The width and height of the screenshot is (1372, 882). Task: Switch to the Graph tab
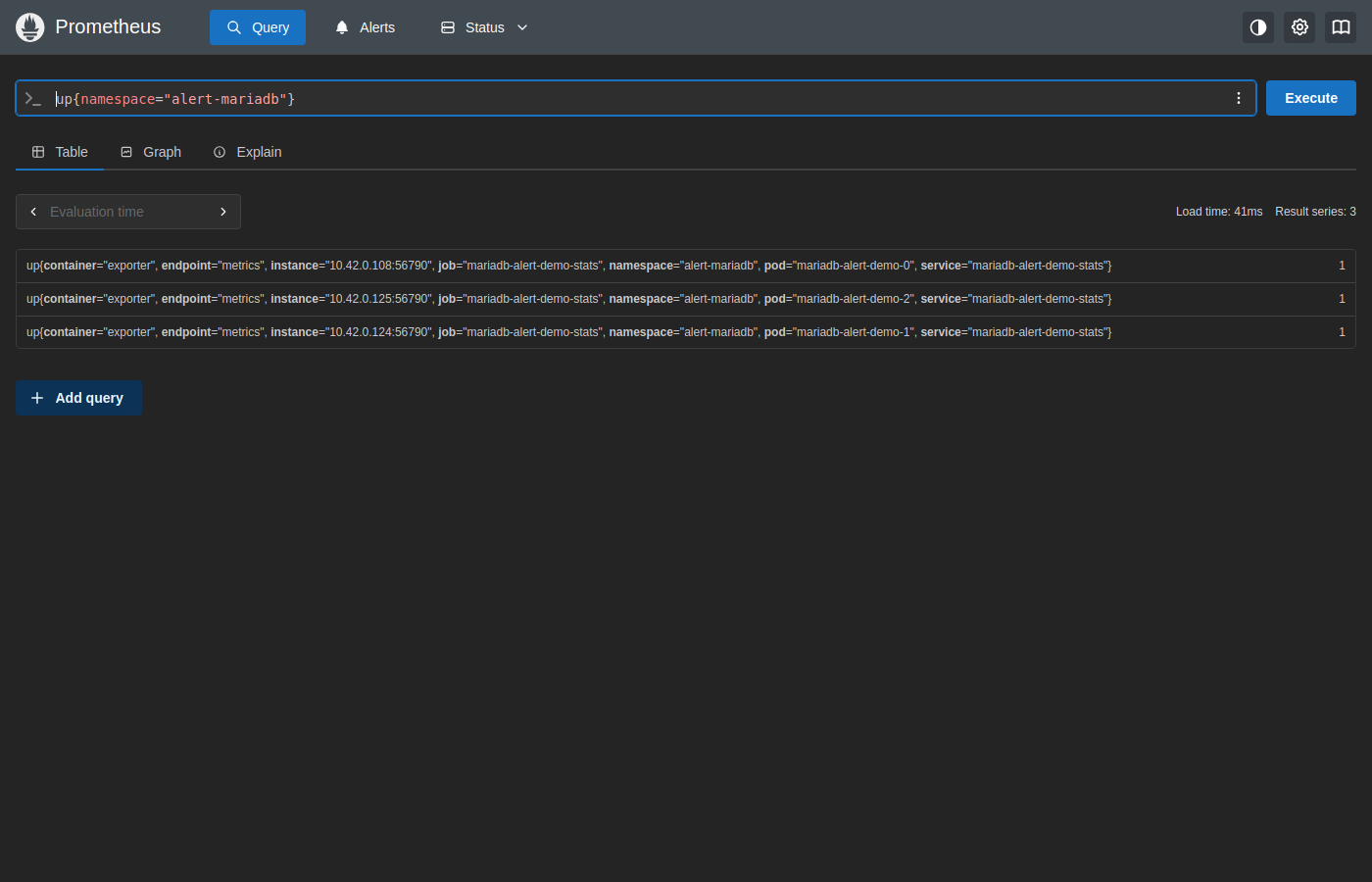[151, 152]
